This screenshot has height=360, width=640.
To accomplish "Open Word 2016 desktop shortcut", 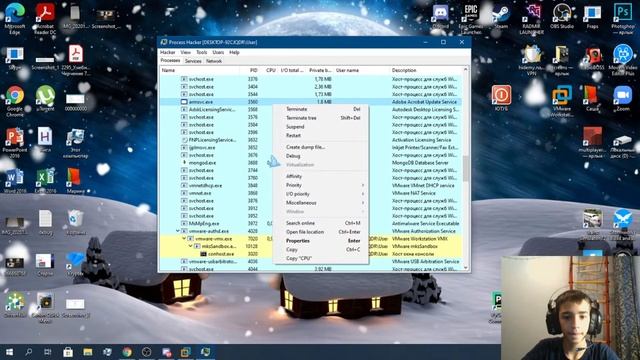I will tap(15, 181).
